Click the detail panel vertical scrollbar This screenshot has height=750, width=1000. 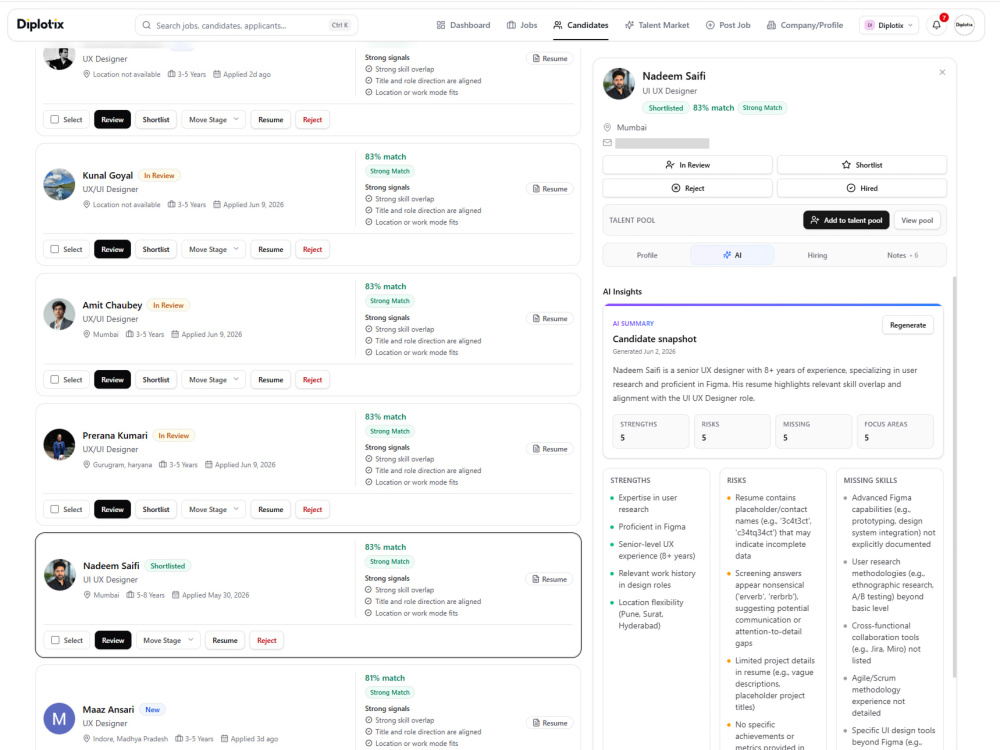[954, 476]
